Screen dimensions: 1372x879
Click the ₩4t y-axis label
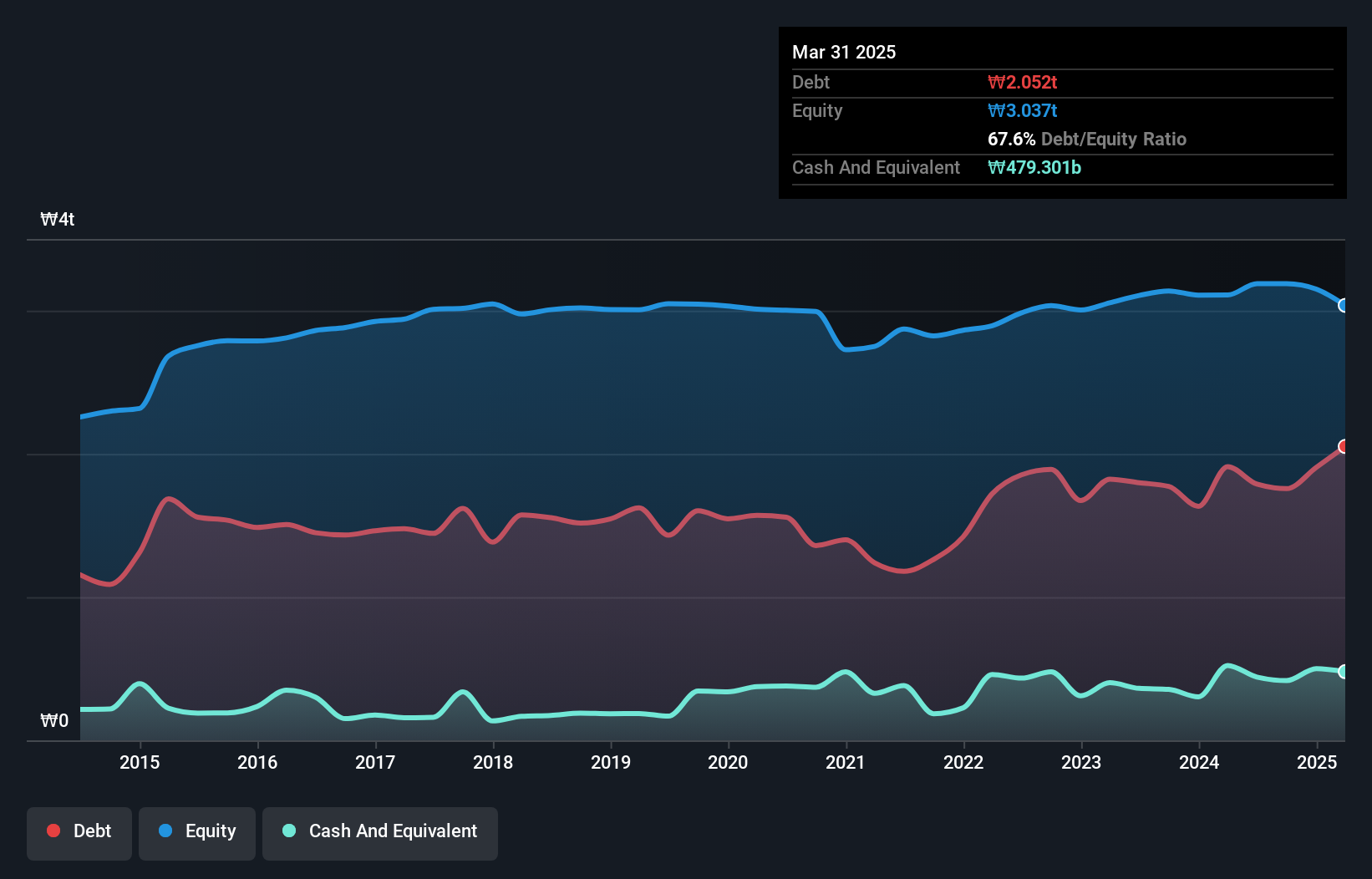[58, 219]
